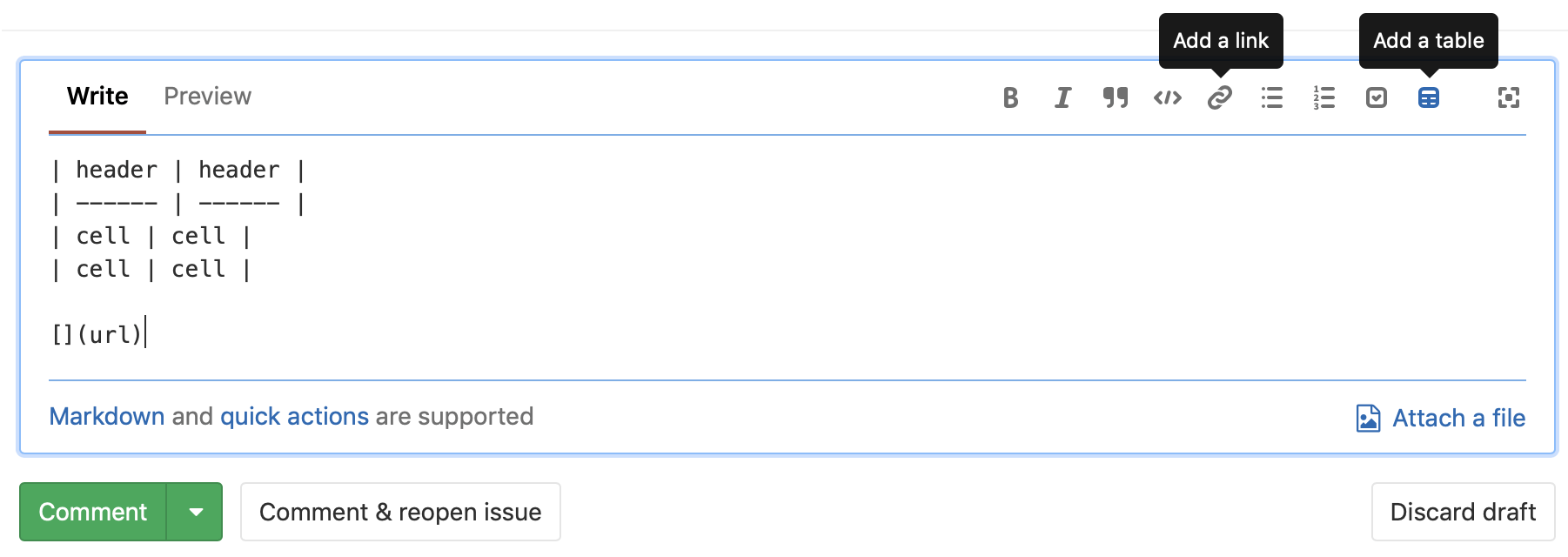Add a table using the table icon

[1428, 98]
